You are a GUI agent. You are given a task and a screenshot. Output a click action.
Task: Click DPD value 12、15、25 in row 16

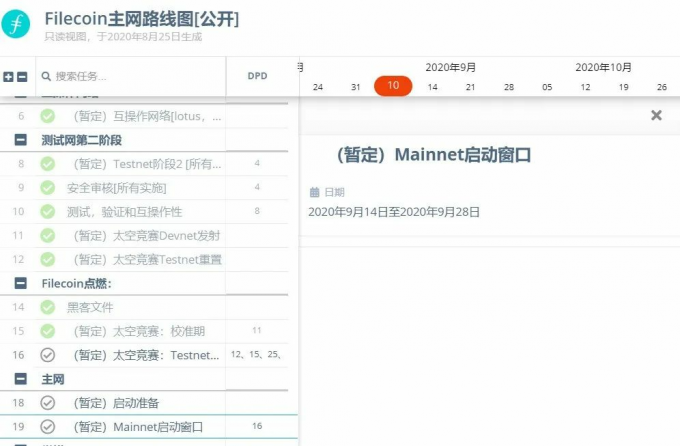[x=256, y=354]
